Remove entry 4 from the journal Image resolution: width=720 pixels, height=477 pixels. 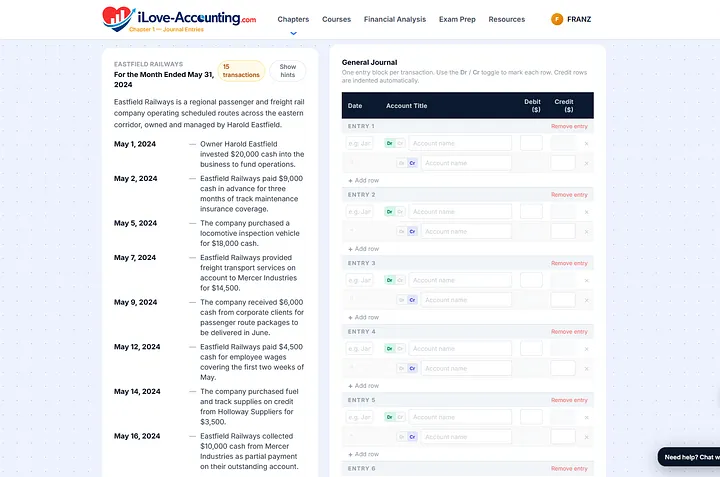[x=569, y=331]
